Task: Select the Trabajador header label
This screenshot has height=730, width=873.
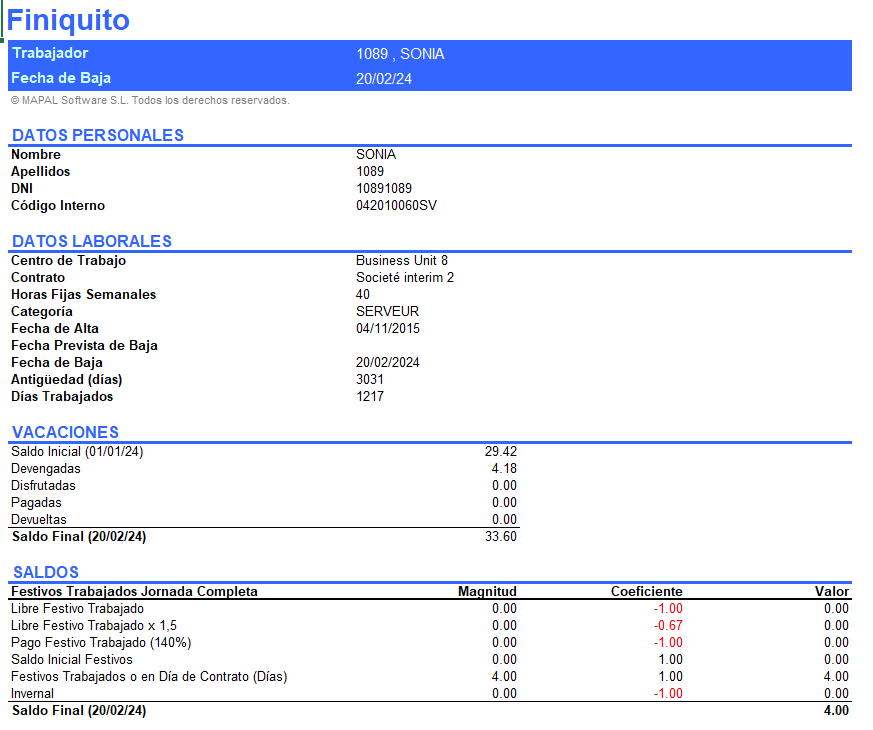Action: [x=50, y=53]
